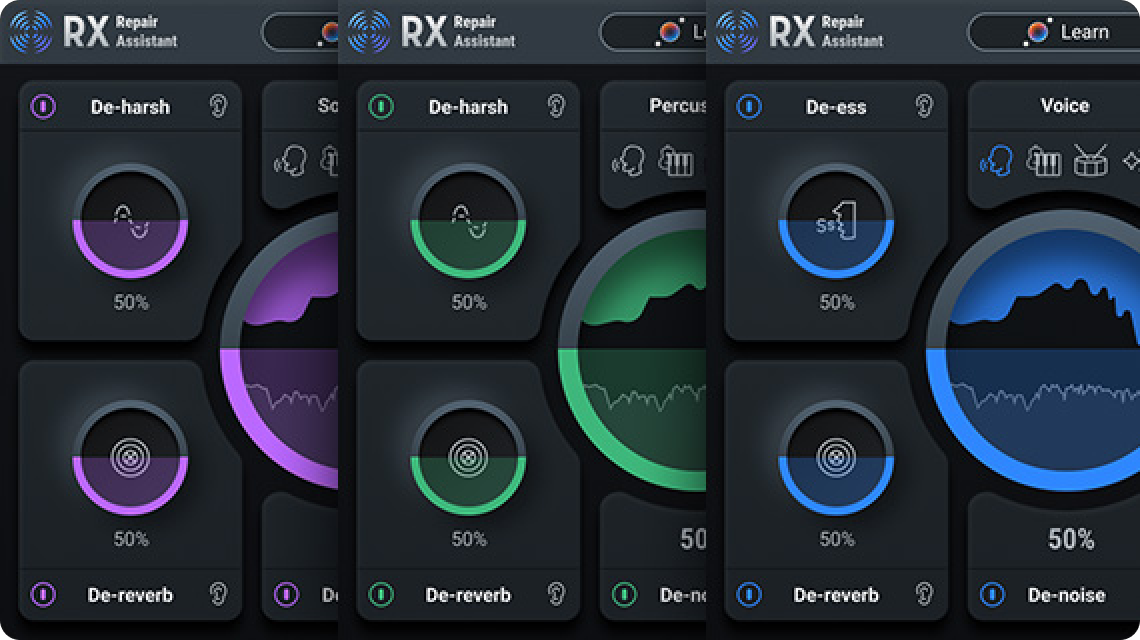Click the large 50% value under the blue dial

pyautogui.click(x=1071, y=539)
